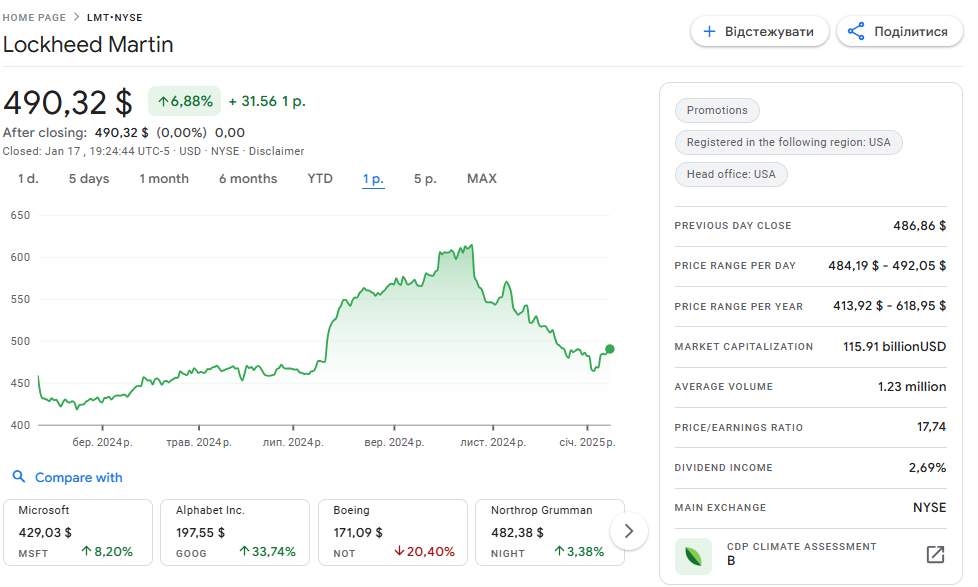The width and height of the screenshot is (978, 587).
Task: Click the green up arrow in 6,88% badge
Action: tap(163, 101)
